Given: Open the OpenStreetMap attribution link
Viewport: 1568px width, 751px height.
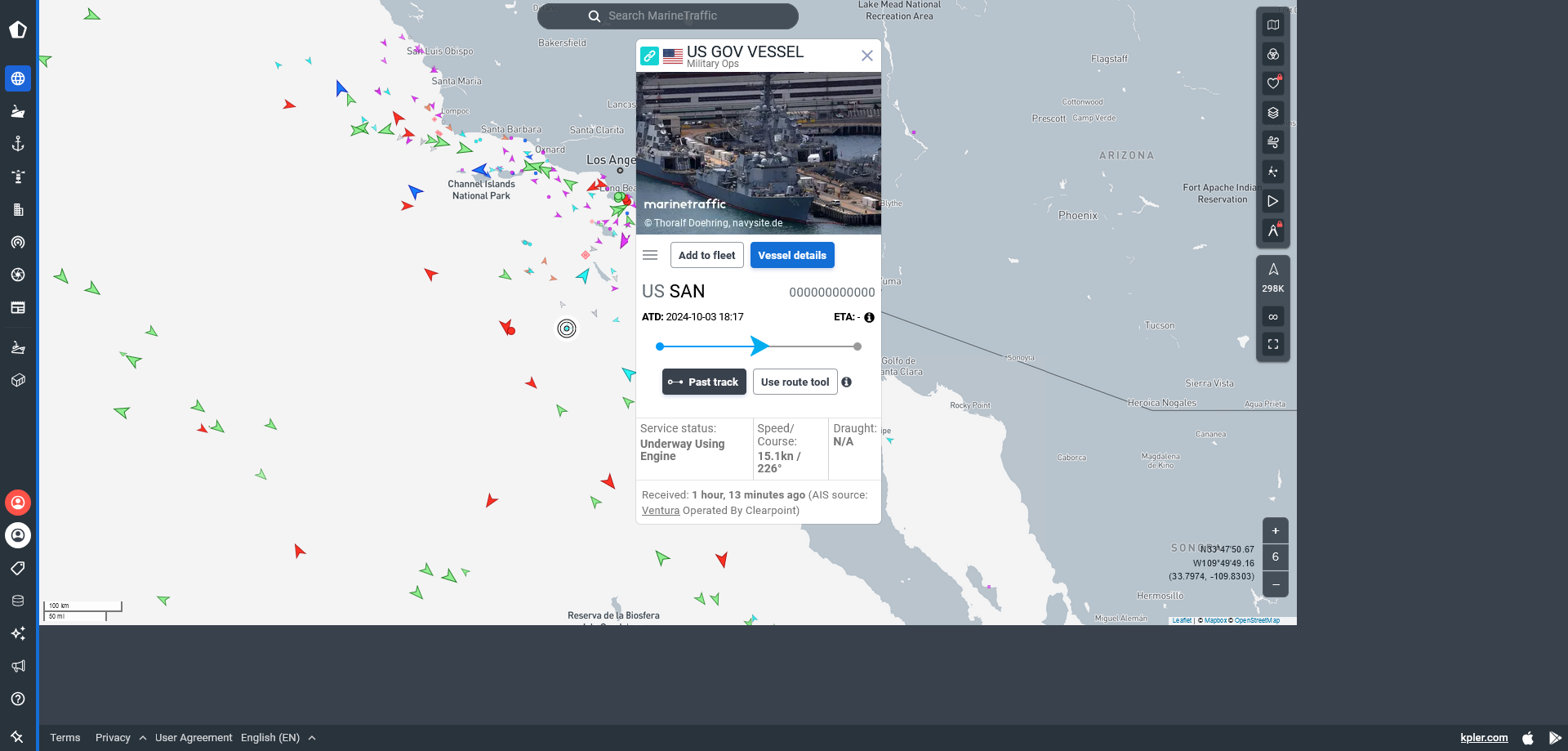Looking at the screenshot, I should 1257,620.
